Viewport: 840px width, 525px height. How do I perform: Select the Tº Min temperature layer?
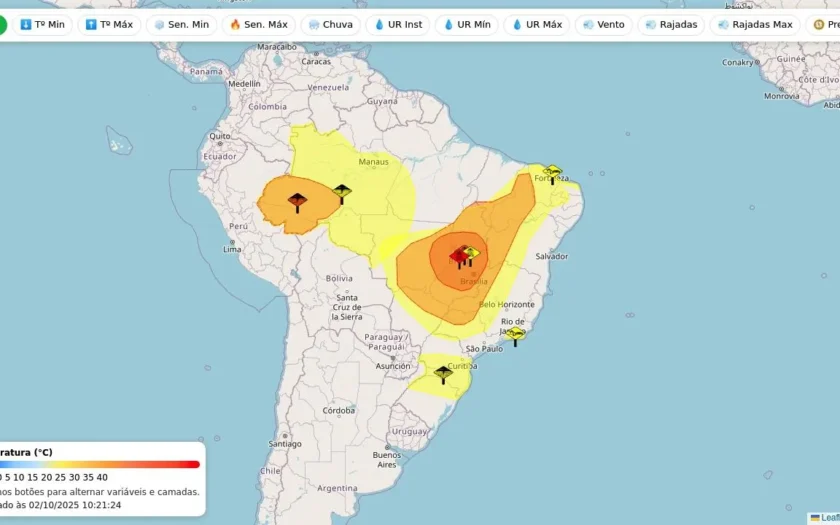(42, 25)
